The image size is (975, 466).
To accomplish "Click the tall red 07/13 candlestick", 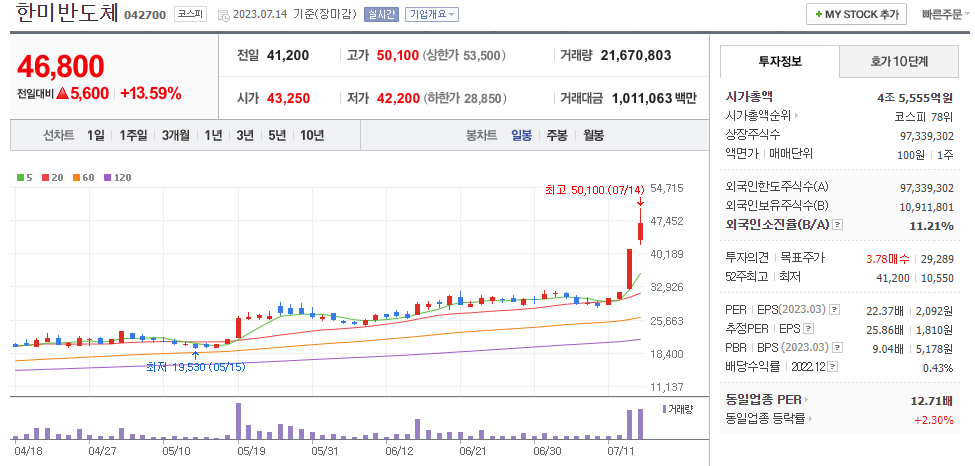I will [629, 269].
